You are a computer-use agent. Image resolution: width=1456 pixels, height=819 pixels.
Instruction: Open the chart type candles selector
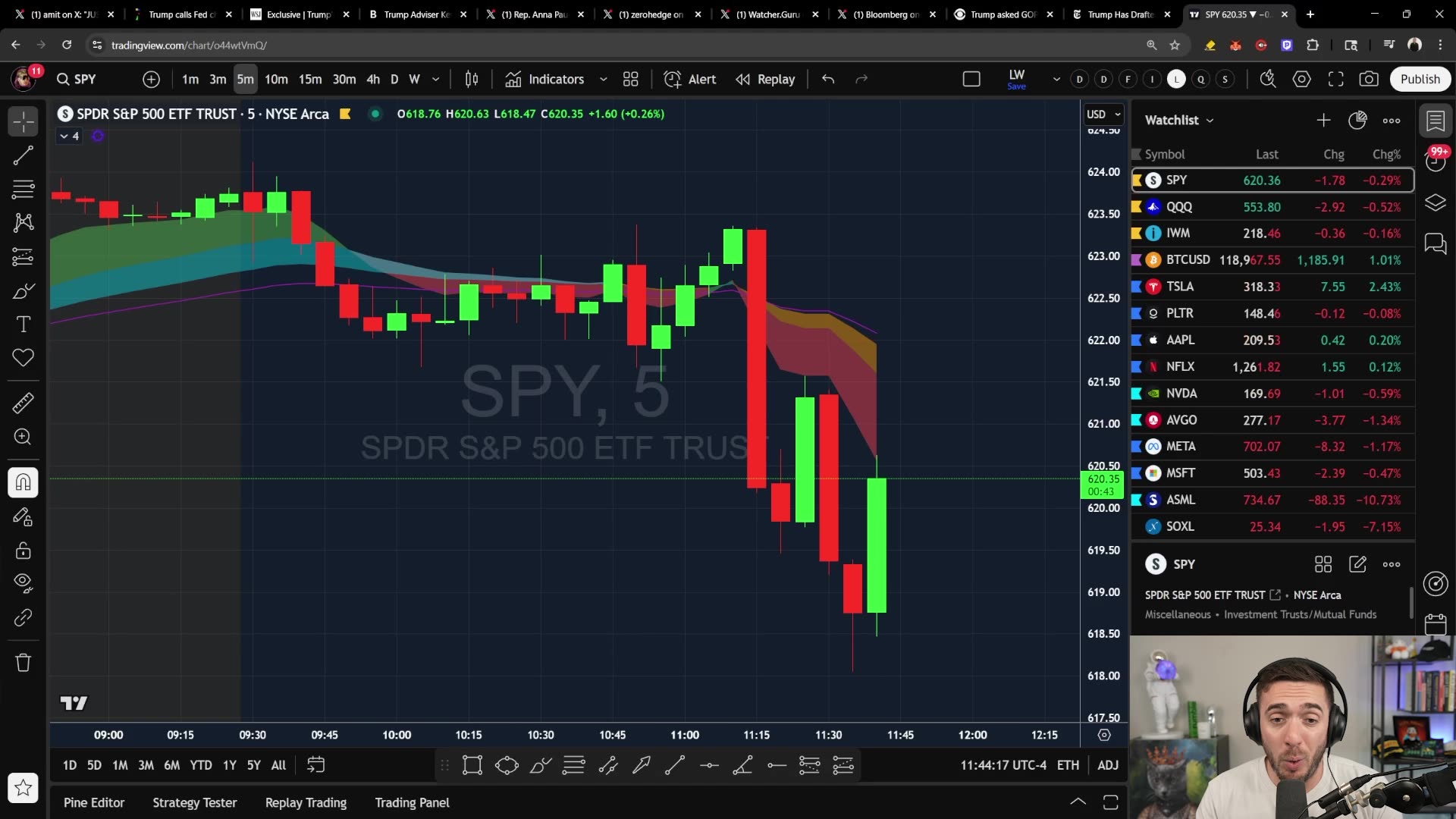(472, 79)
